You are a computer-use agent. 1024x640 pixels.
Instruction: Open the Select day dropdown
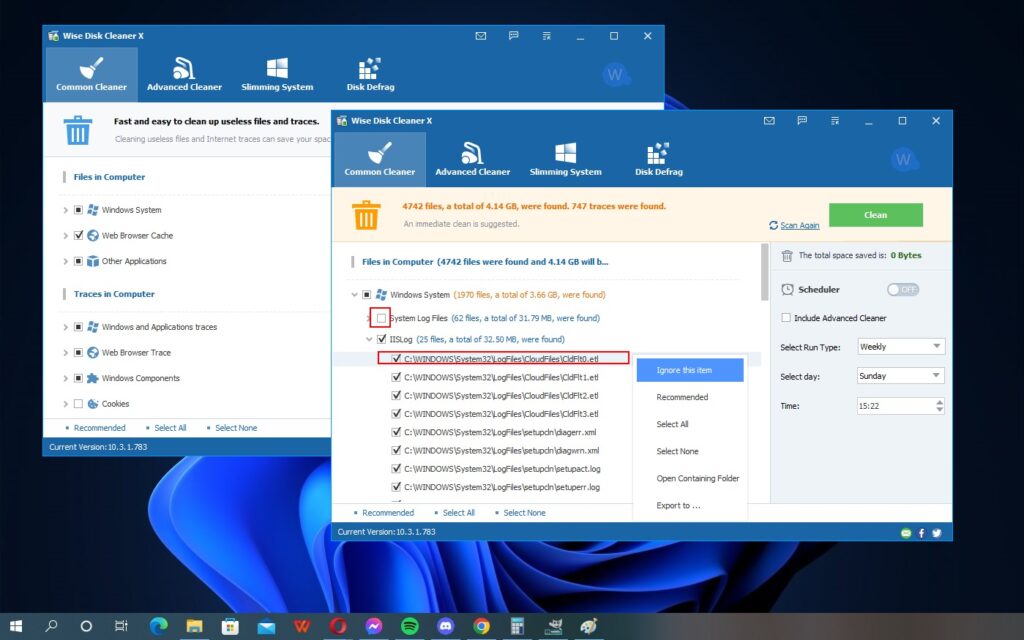[901, 376]
